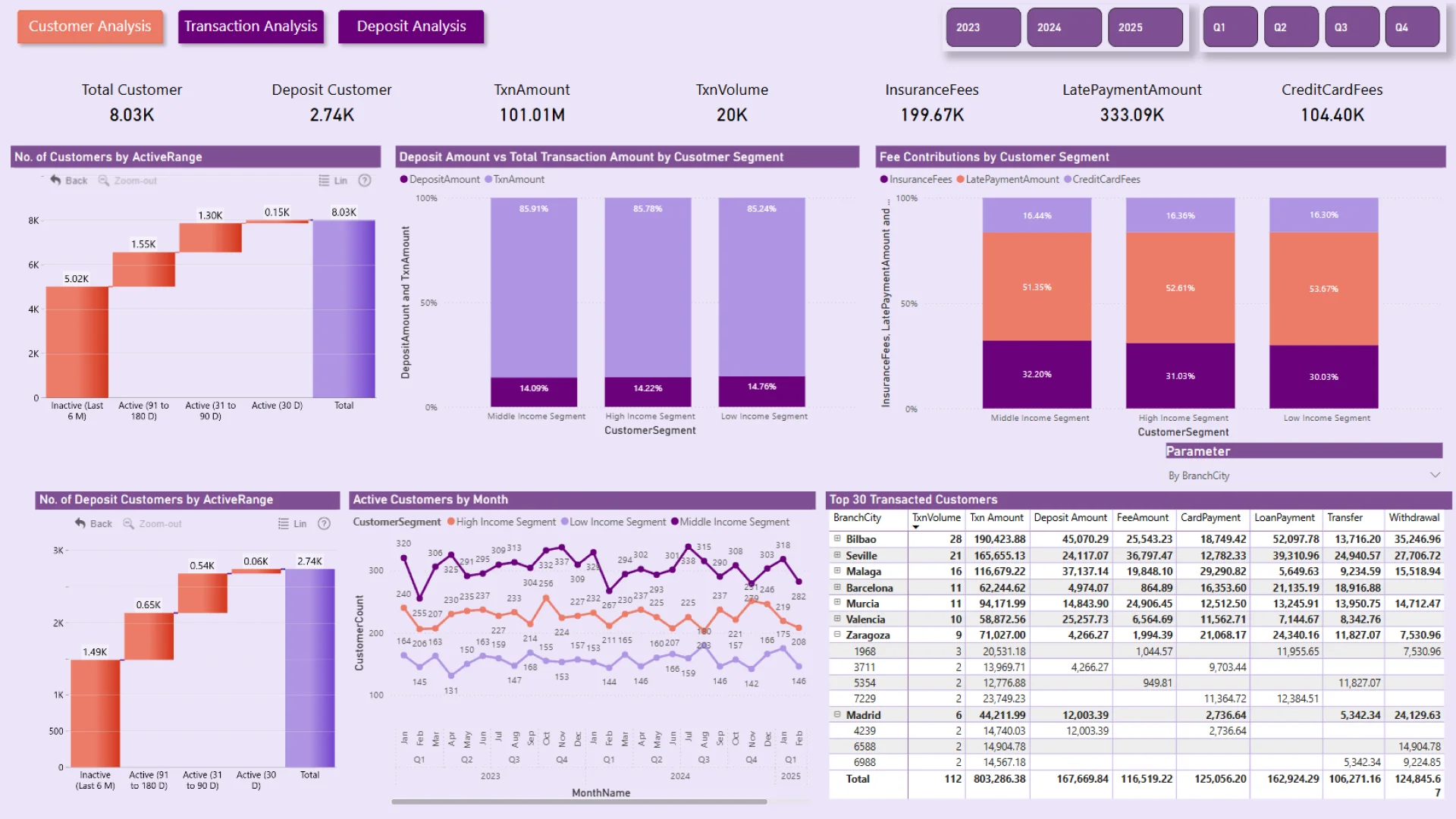Click the LatePaymentAmount 333.09K card
Viewport: 1456px width, 819px height.
tap(1131, 103)
